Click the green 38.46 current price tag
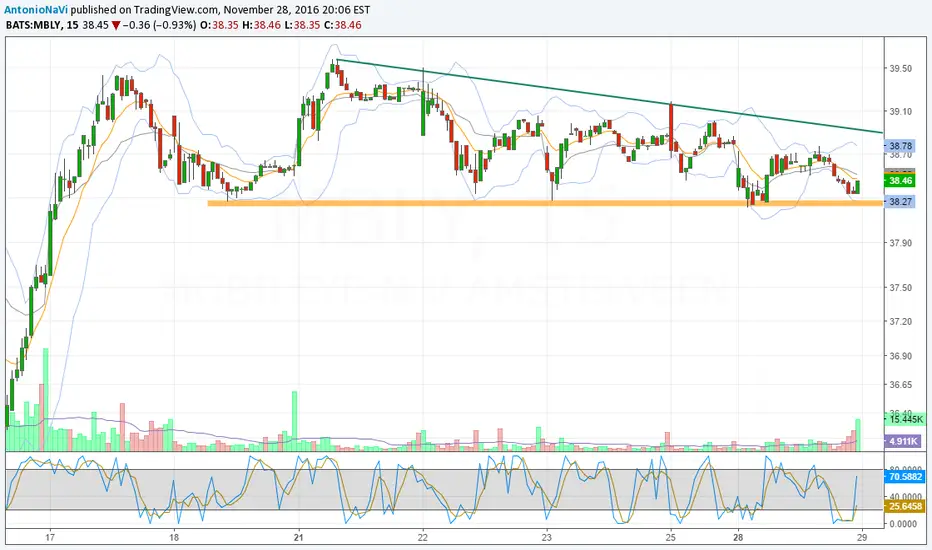932x550 pixels. (900, 181)
